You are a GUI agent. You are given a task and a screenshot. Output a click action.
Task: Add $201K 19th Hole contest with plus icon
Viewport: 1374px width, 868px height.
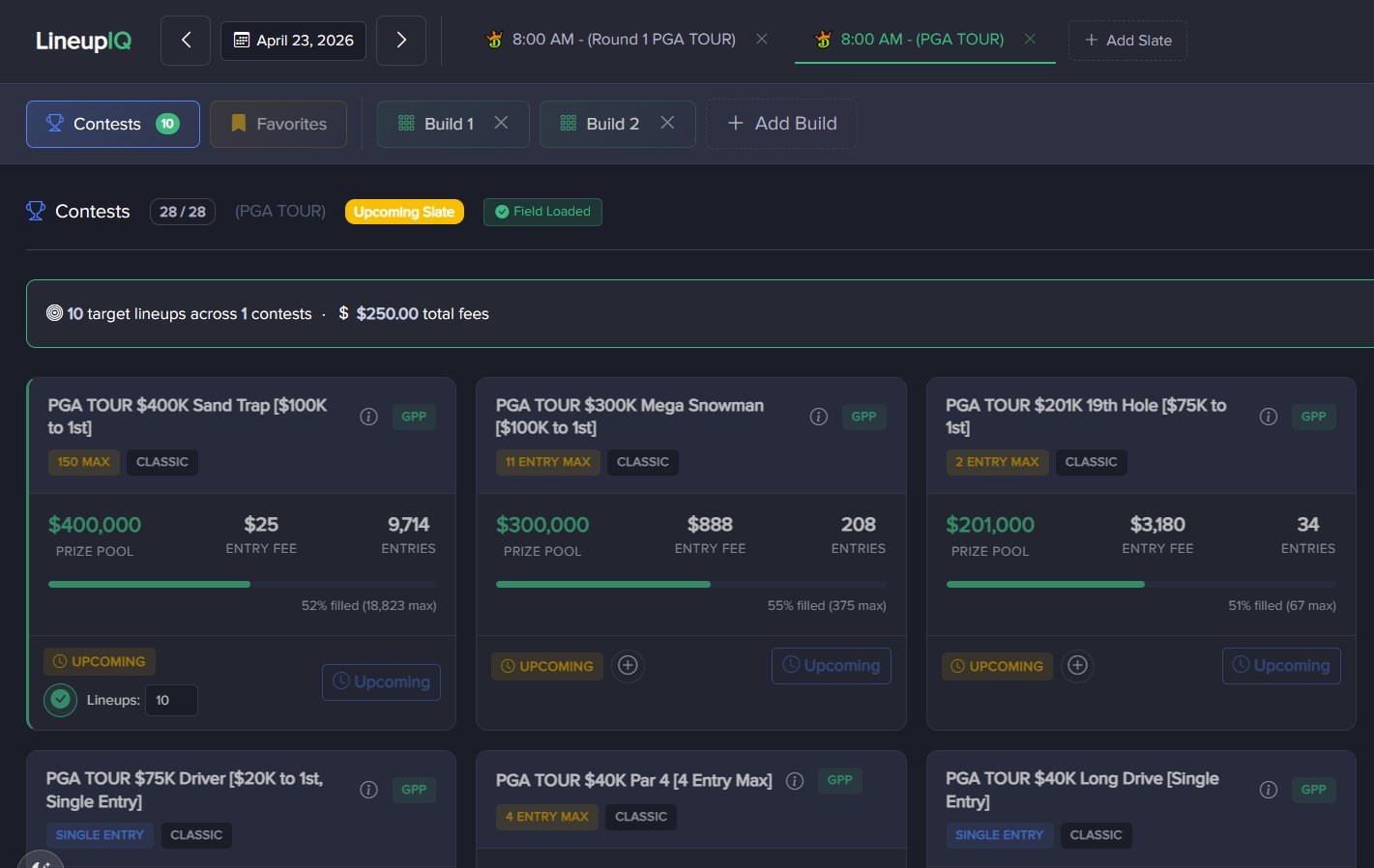[x=1078, y=665]
